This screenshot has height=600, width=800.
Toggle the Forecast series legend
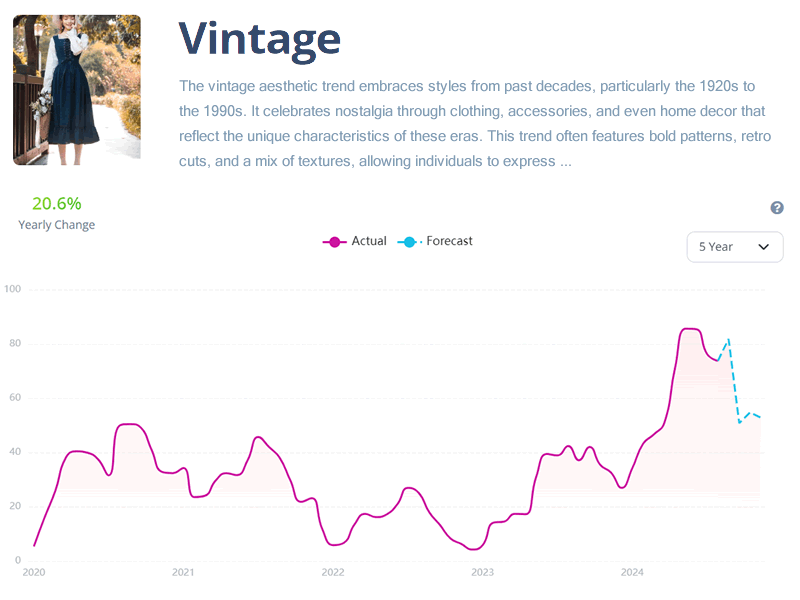pos(435,241)
